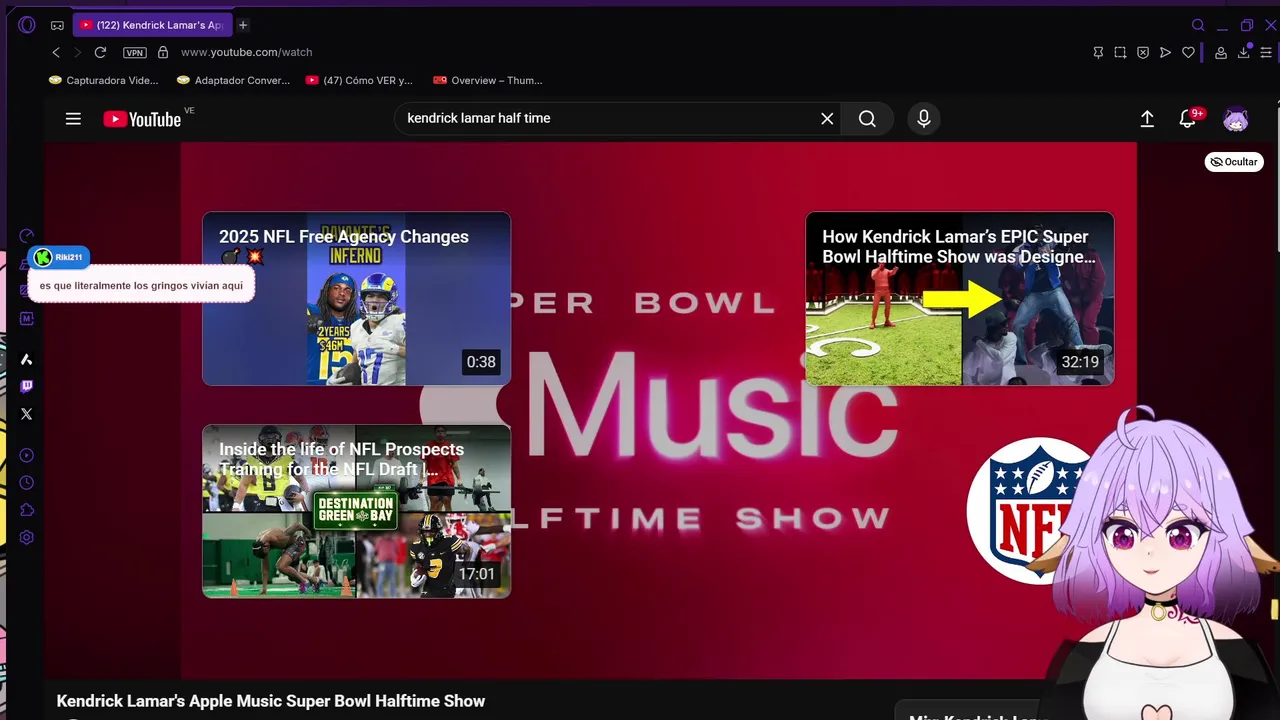Open the Capturadora Vide... bookmark
This screenshot has width=1280, height=720.
pos(104,80)
